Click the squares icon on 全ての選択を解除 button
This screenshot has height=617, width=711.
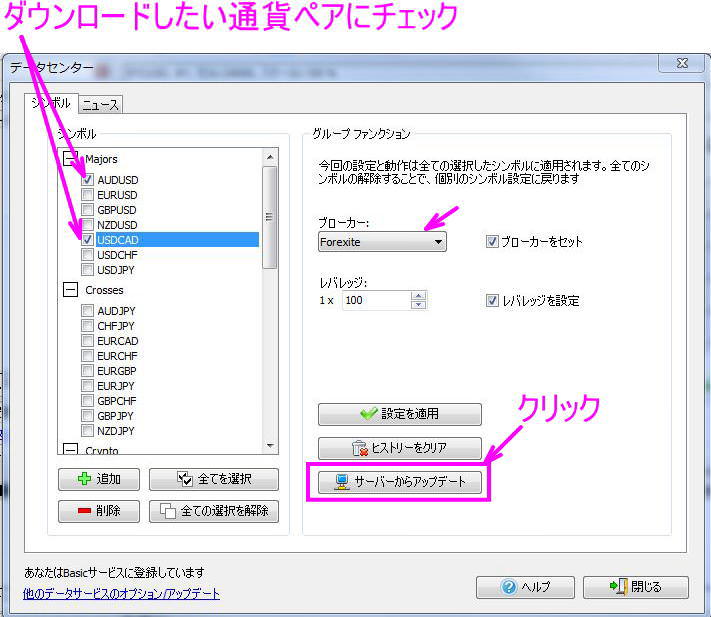(168, 511)
